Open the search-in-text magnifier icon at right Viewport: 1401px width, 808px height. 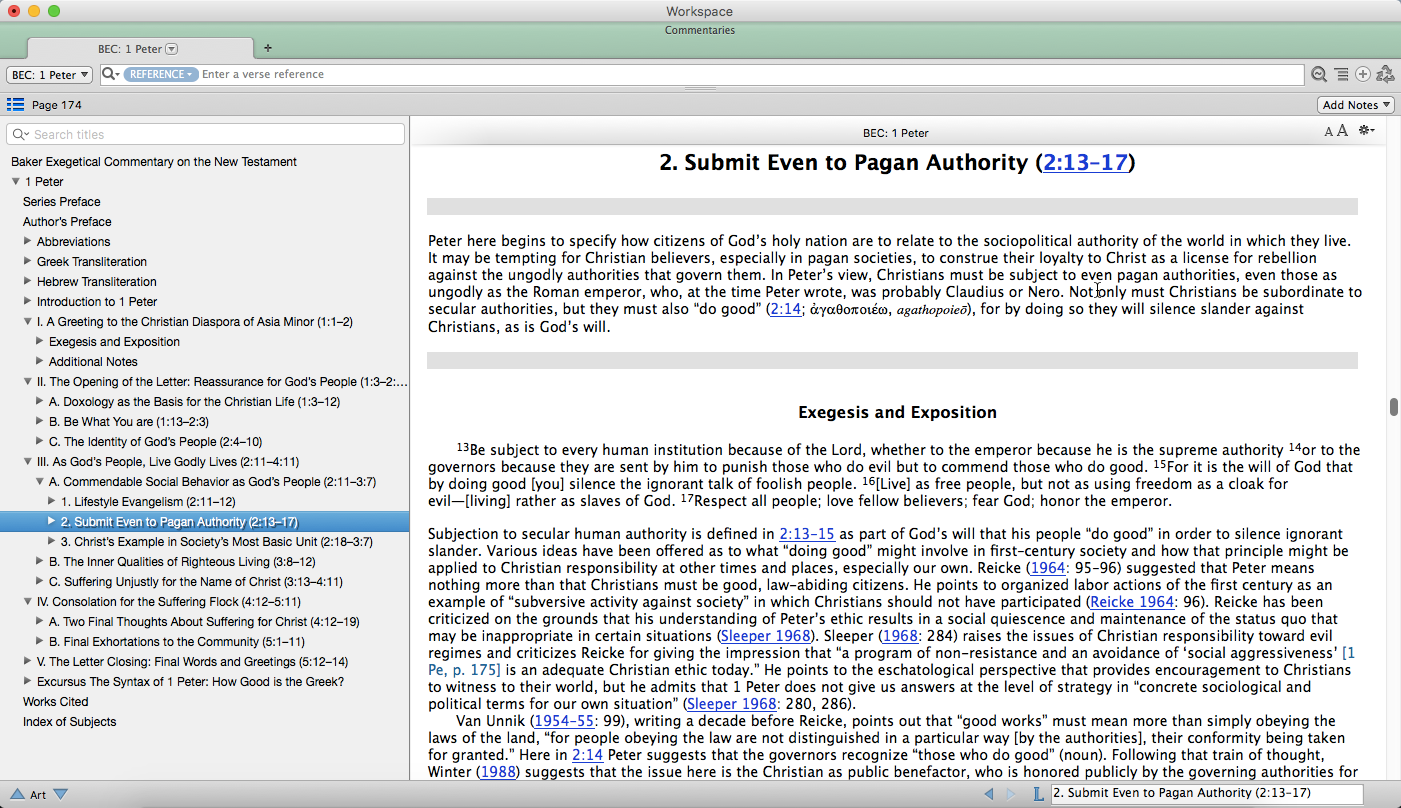click(1319, 74)
